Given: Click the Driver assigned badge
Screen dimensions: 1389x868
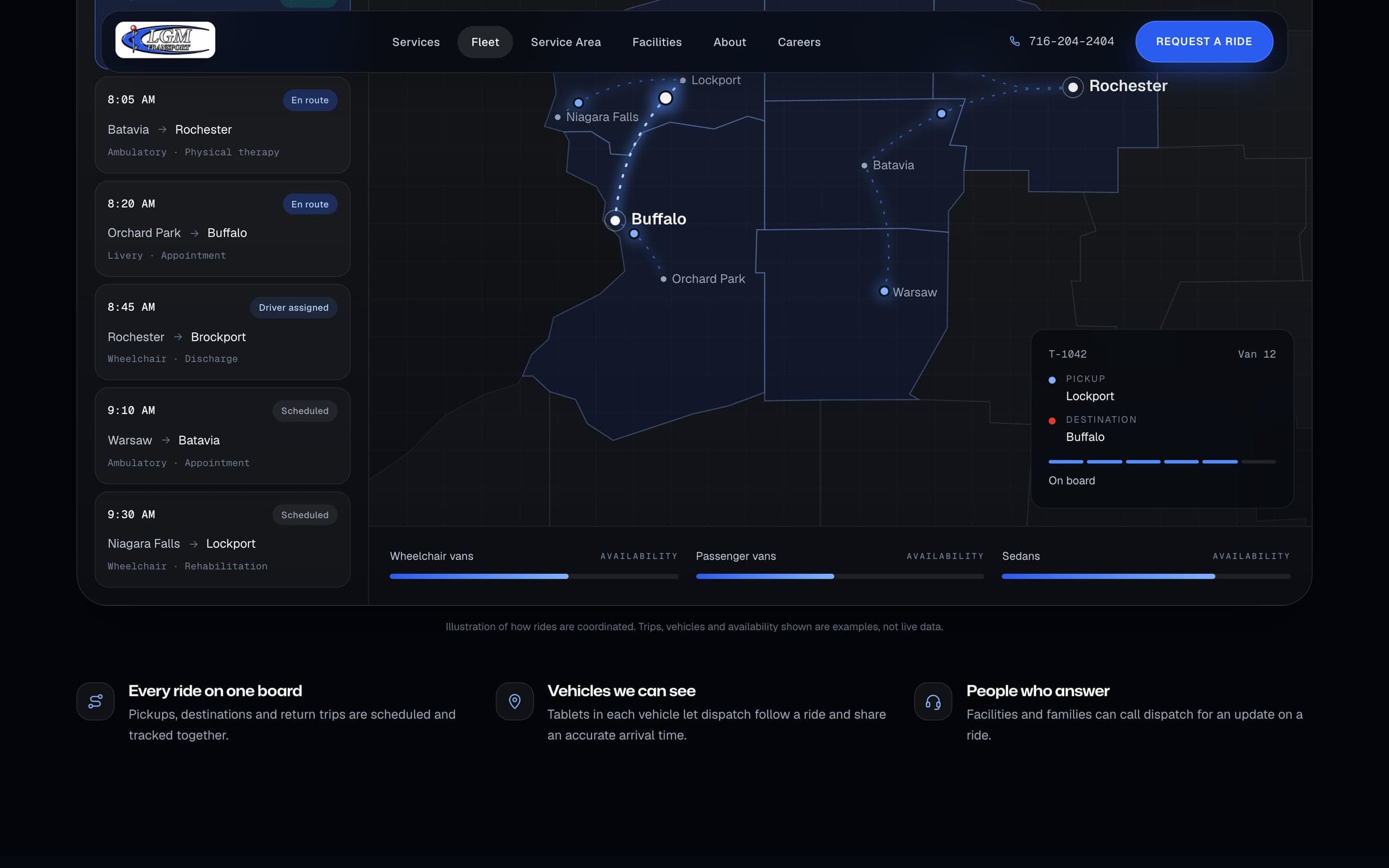Looking at the screenshot, I should 293,308.
